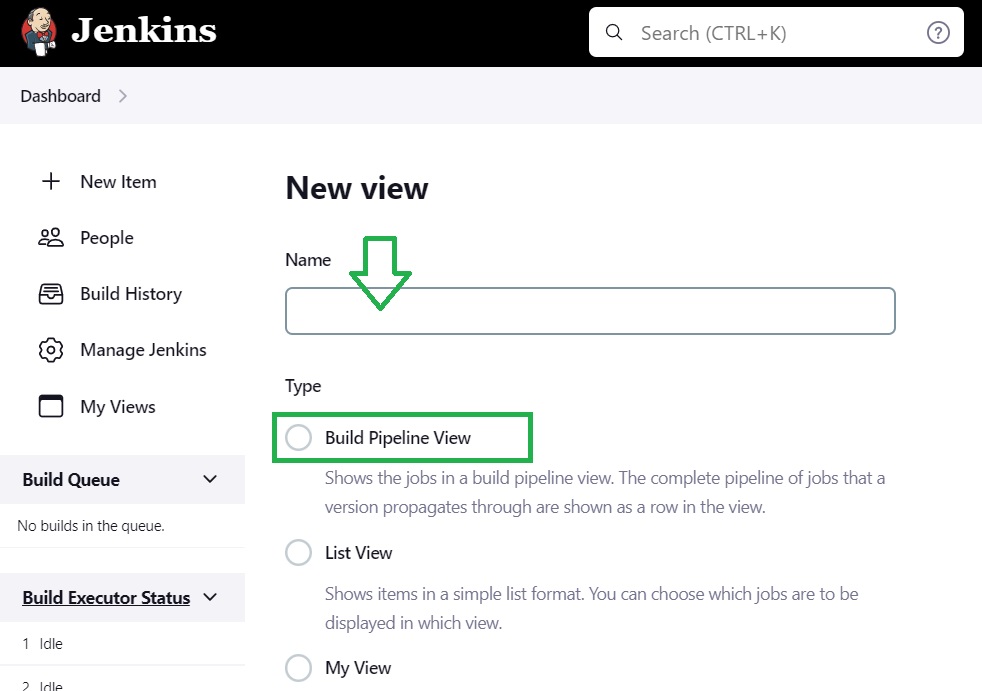Open the Build Executor Status link
Screen dimensions: 982x691
[x=106, y=598]
